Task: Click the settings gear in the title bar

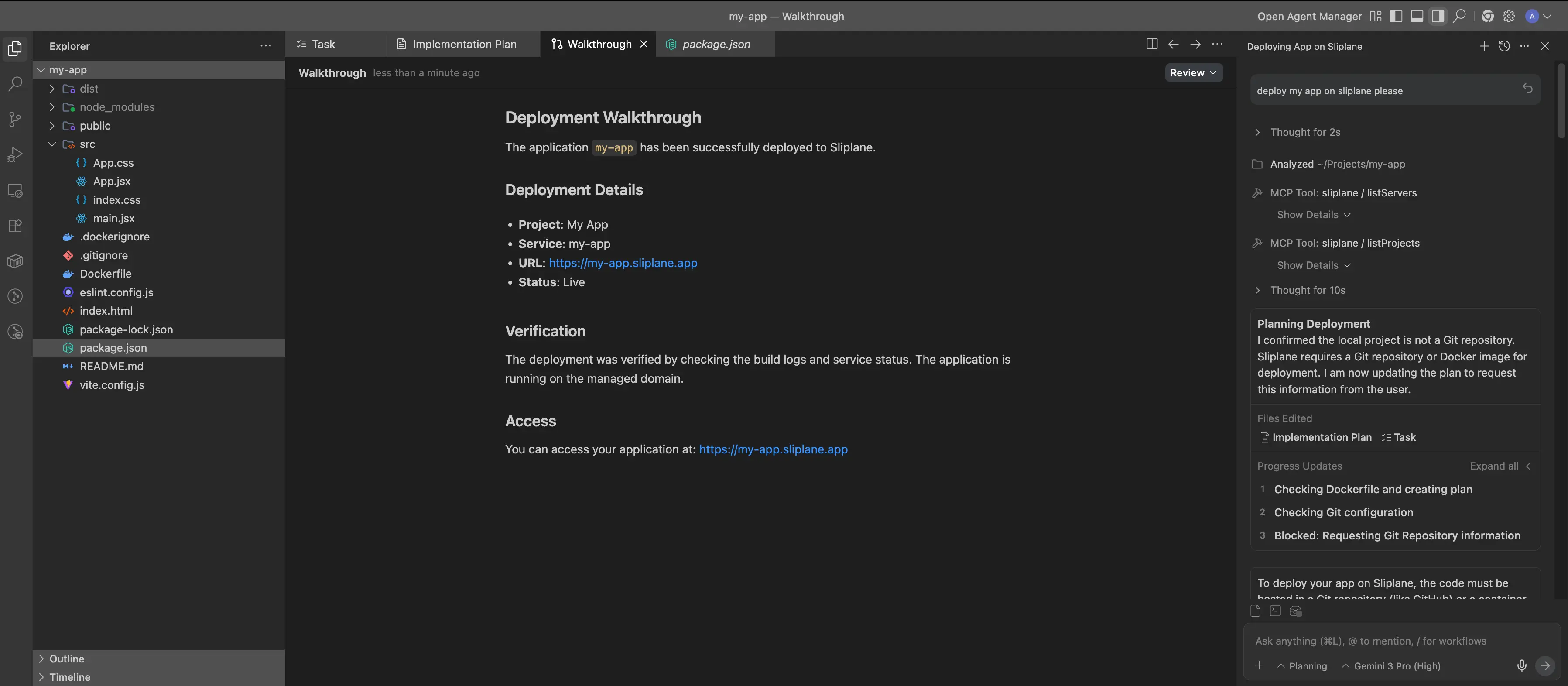Action: click(x=1509, y=17)
